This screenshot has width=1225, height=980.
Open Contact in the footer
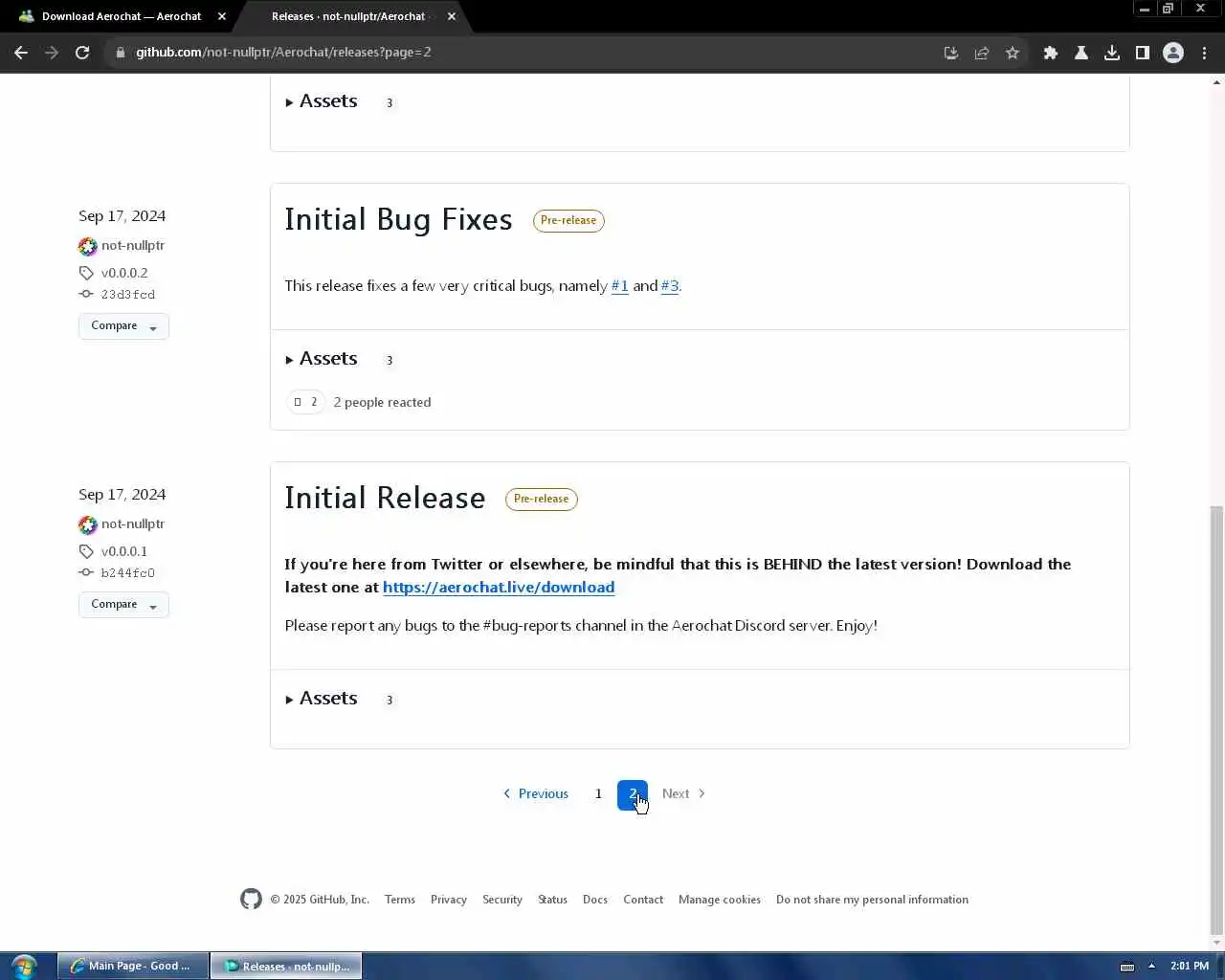click(643, 900)
